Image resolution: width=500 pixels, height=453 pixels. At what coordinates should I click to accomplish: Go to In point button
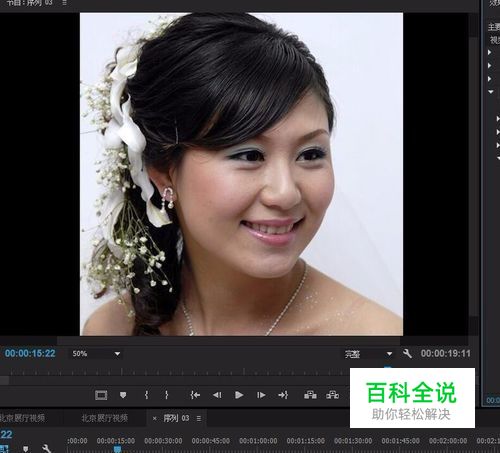click(x=195, y=395)
